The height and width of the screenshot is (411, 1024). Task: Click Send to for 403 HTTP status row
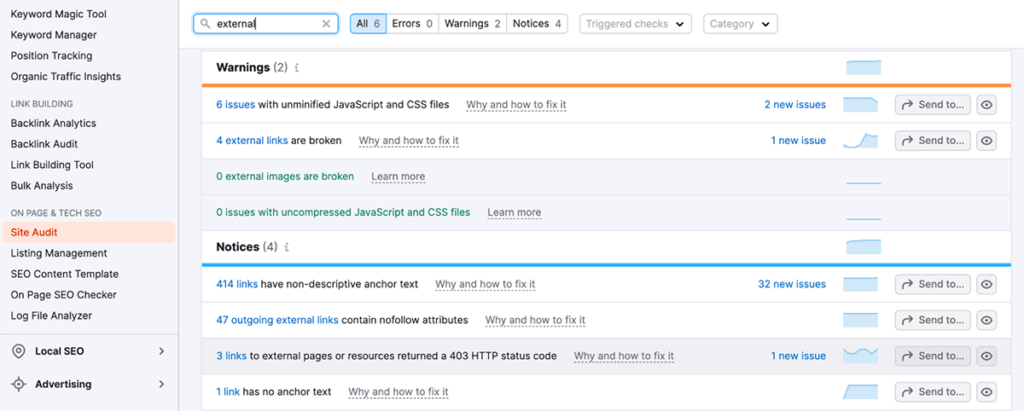(x=933, y=356)
